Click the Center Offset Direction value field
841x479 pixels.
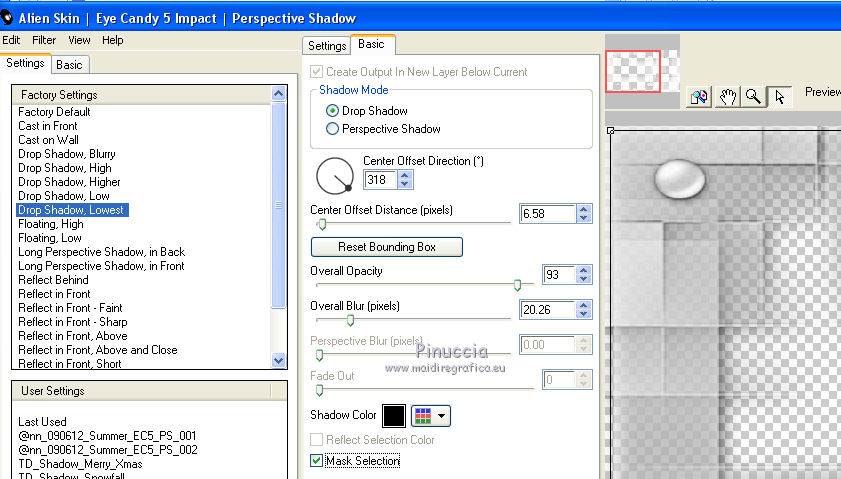pyautogui.click(x=380, y=180)
